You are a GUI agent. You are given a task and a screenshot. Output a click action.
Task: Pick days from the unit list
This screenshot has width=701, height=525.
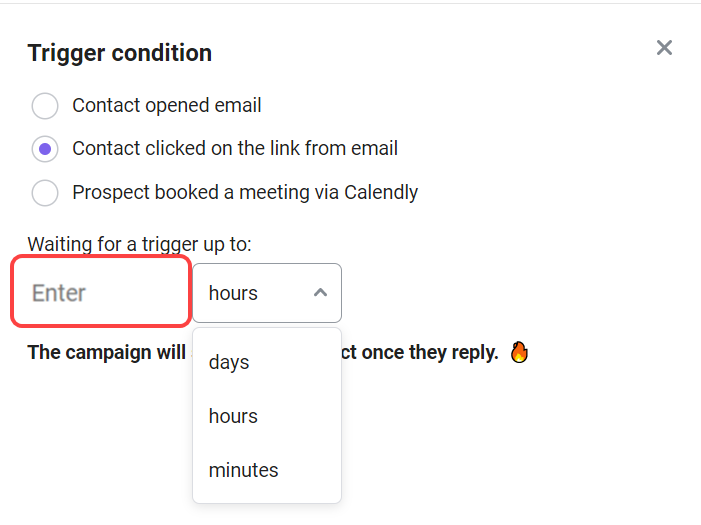coord(267,362)
